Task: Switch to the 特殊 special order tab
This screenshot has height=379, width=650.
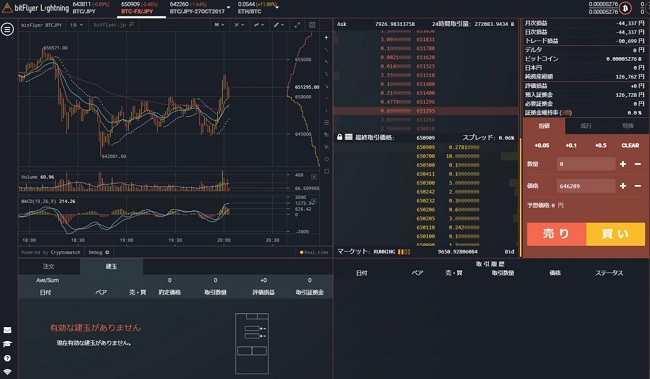Action: pos(628,126)
